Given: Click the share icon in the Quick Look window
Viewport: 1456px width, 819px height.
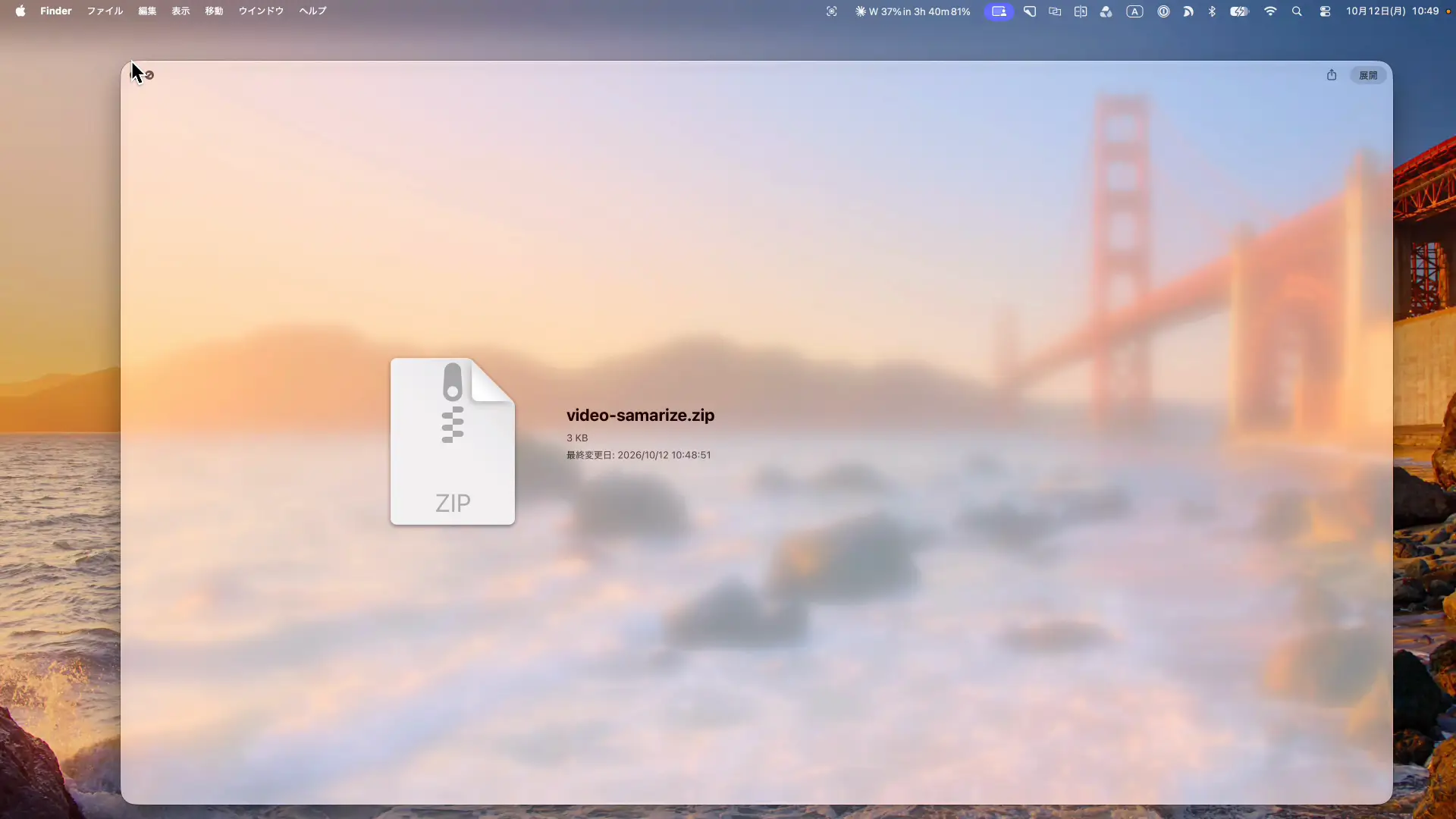Looking at the screenshot, I should 1332,75.
